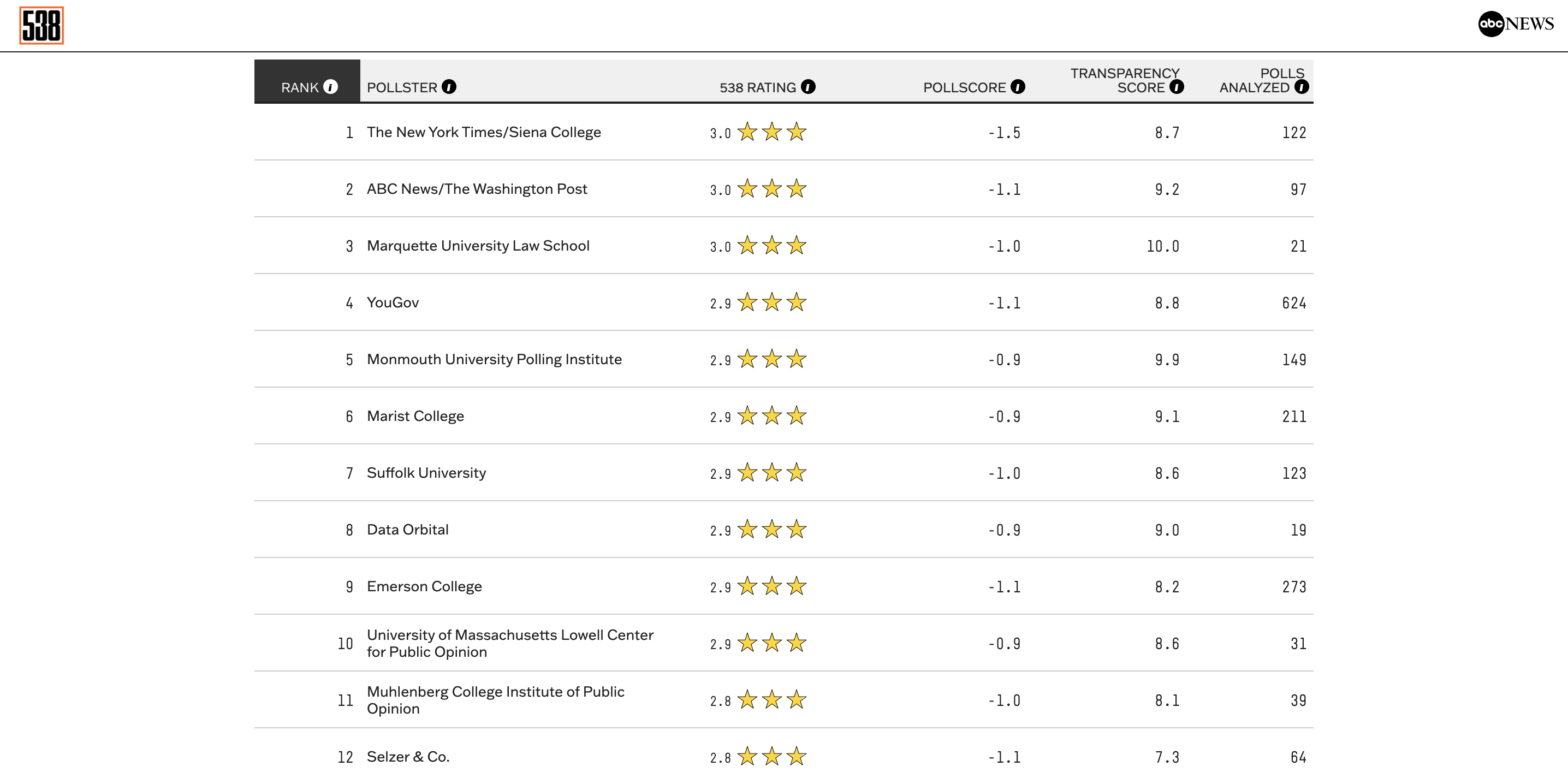Click Selzer & Co.'s transparency score 7.3

coord(1167,757)
